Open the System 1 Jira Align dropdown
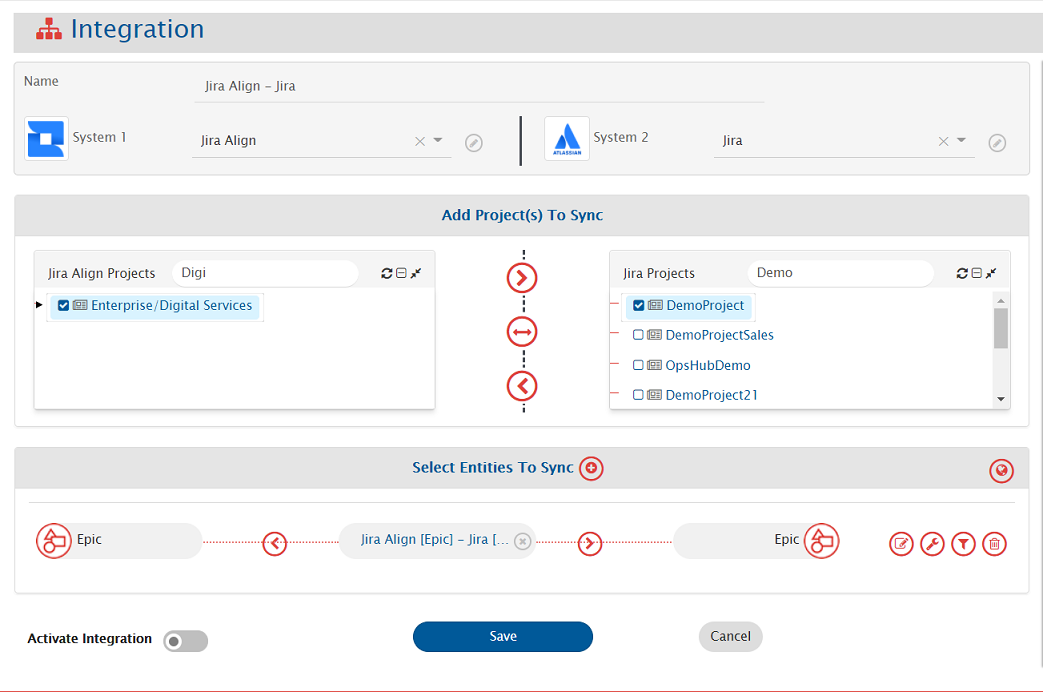The image size is (1043, 692). point(438,141)
